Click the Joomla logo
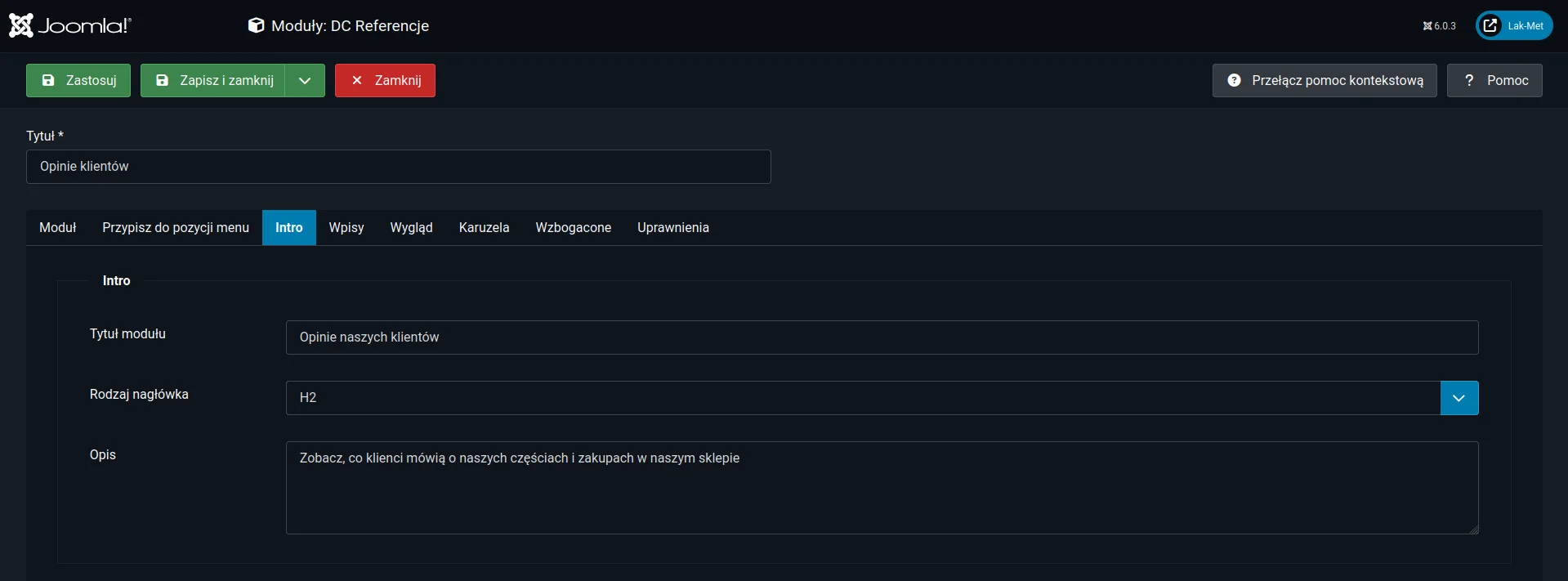This screenshot has height=581, width=1568. tap(69, 25)
